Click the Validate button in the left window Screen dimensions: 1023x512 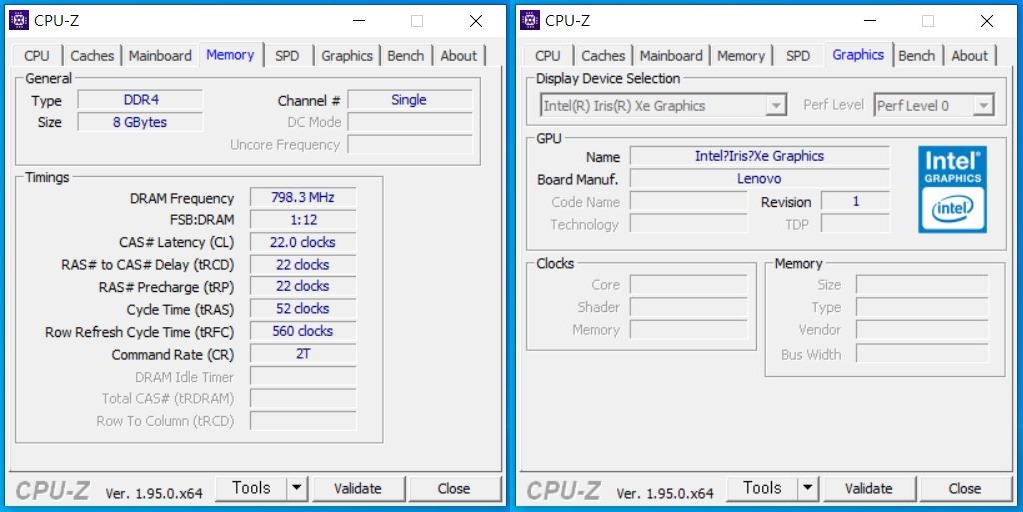358,489
